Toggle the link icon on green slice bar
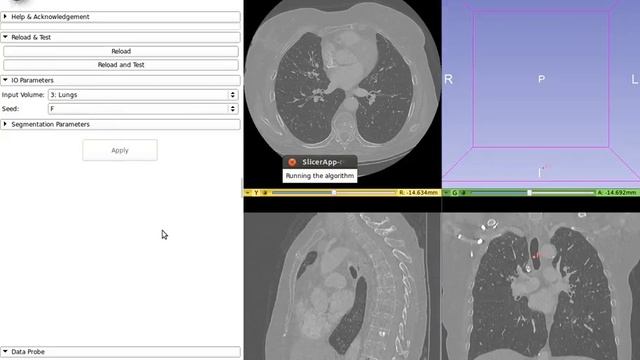This screenshot has width=640, height=360. 463,192
